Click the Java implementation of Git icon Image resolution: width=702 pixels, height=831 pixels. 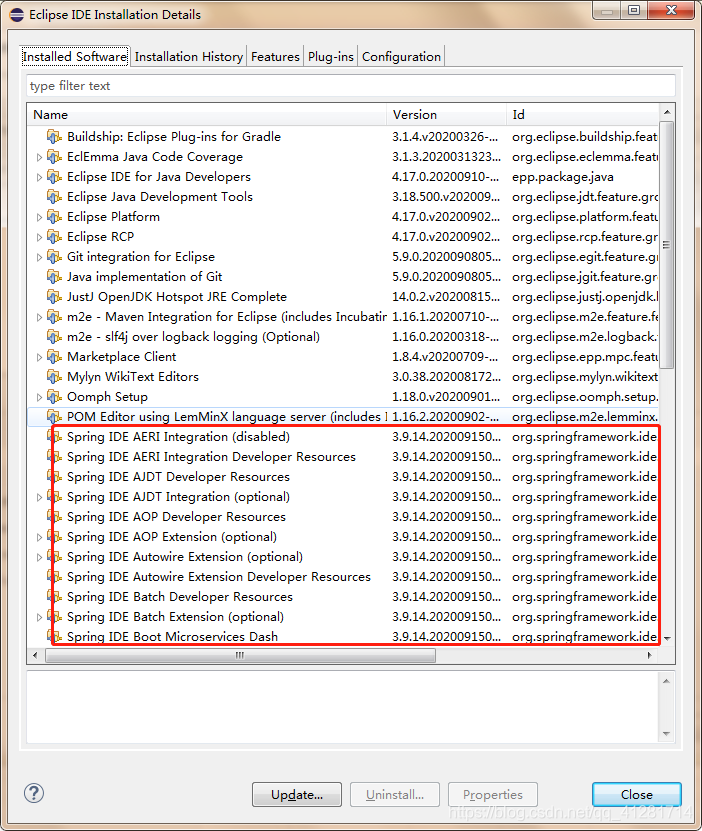click(54, 277)
